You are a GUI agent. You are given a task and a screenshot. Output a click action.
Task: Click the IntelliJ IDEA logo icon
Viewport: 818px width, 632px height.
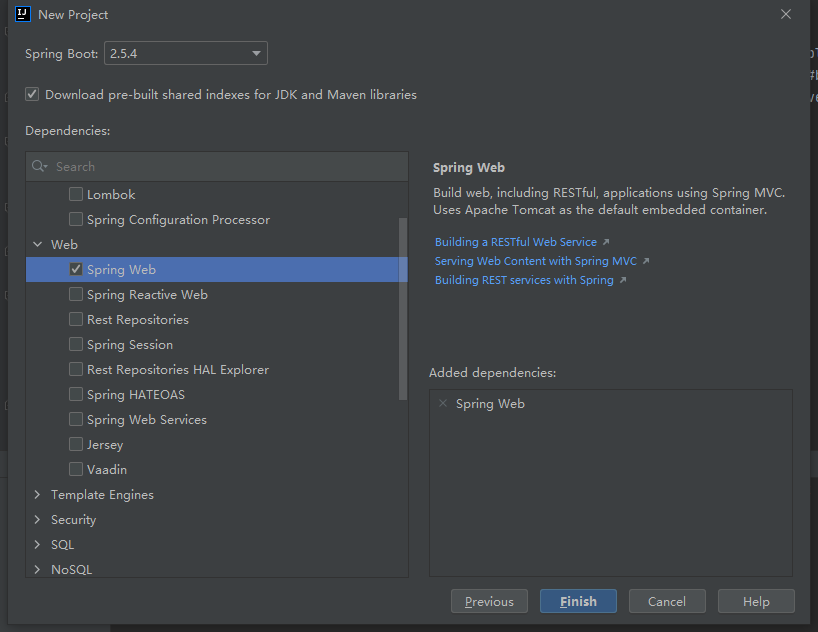pos(23,14)
